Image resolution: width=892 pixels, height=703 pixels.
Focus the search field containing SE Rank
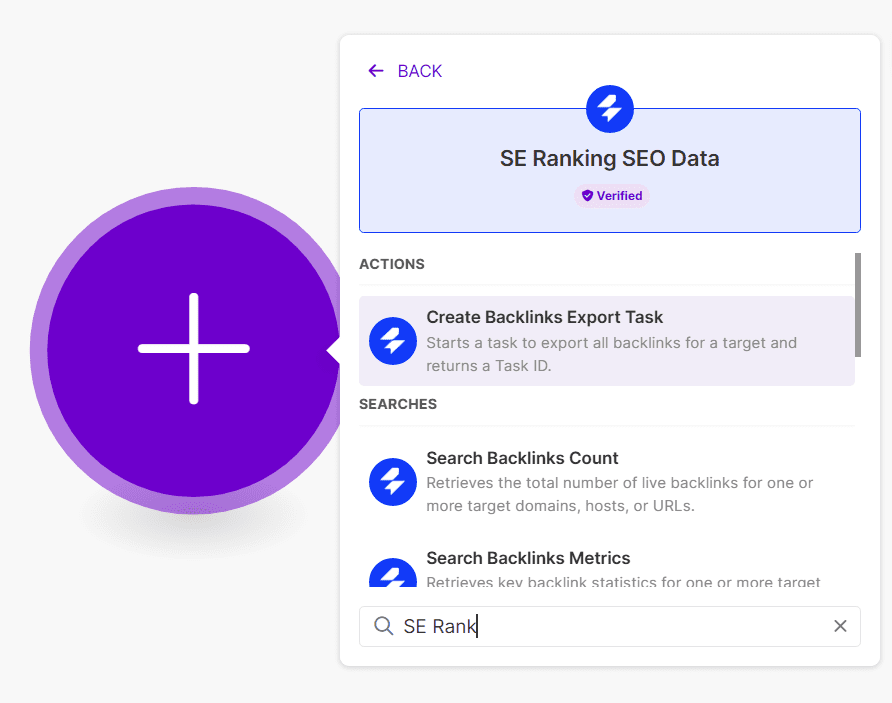pyautogui.click(x=610, y=626)
